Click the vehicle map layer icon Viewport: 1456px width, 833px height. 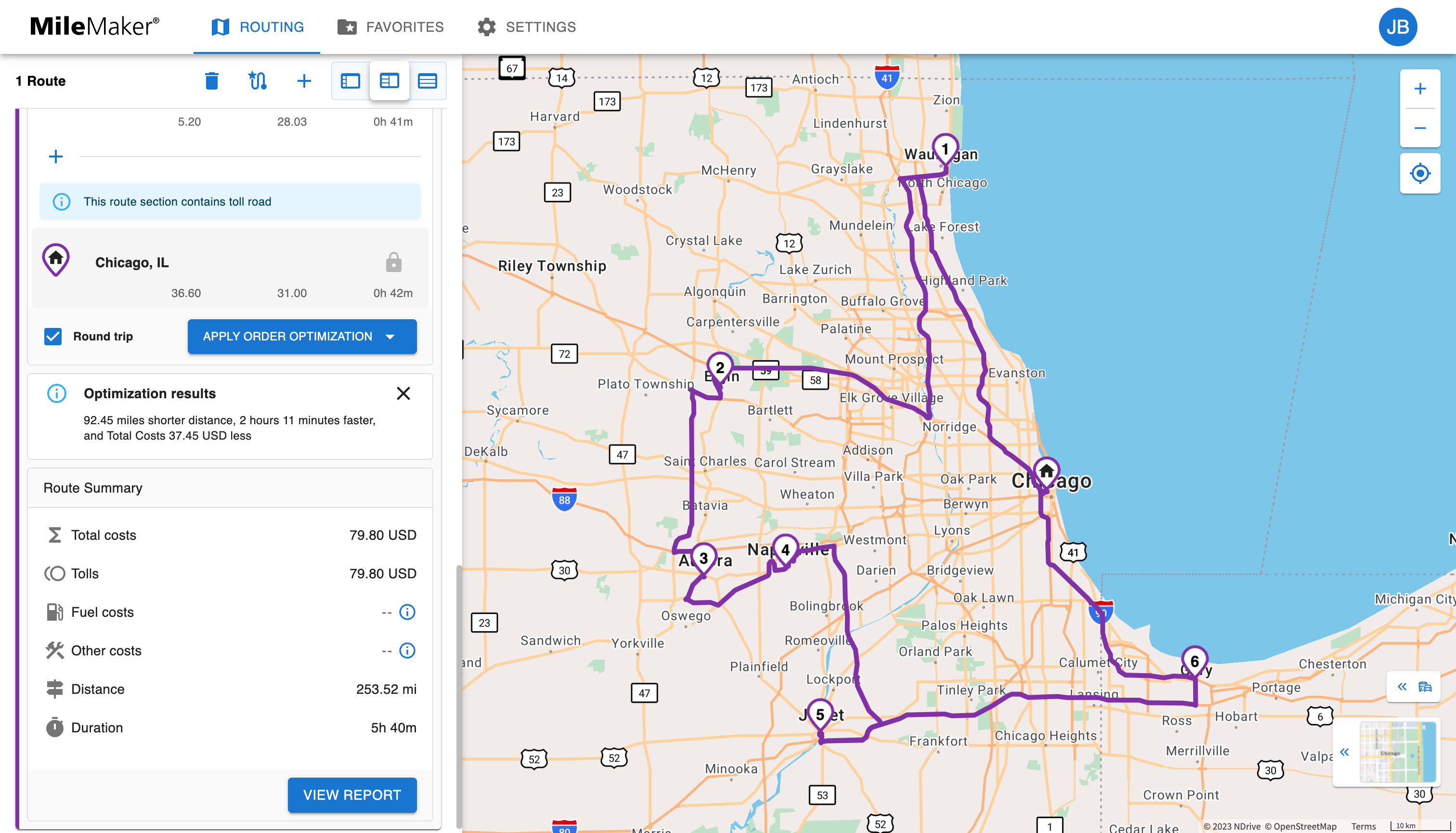point(1425,687)
